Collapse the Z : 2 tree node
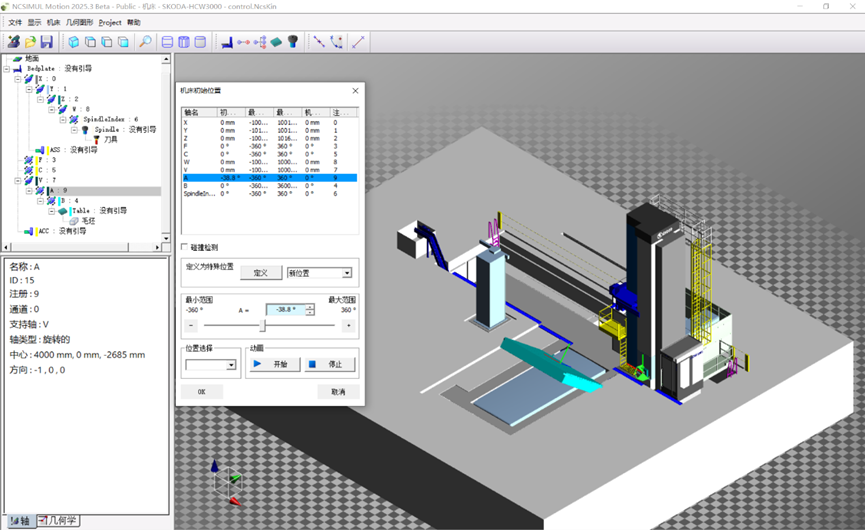865x530 pixels. tap(40, 99)
